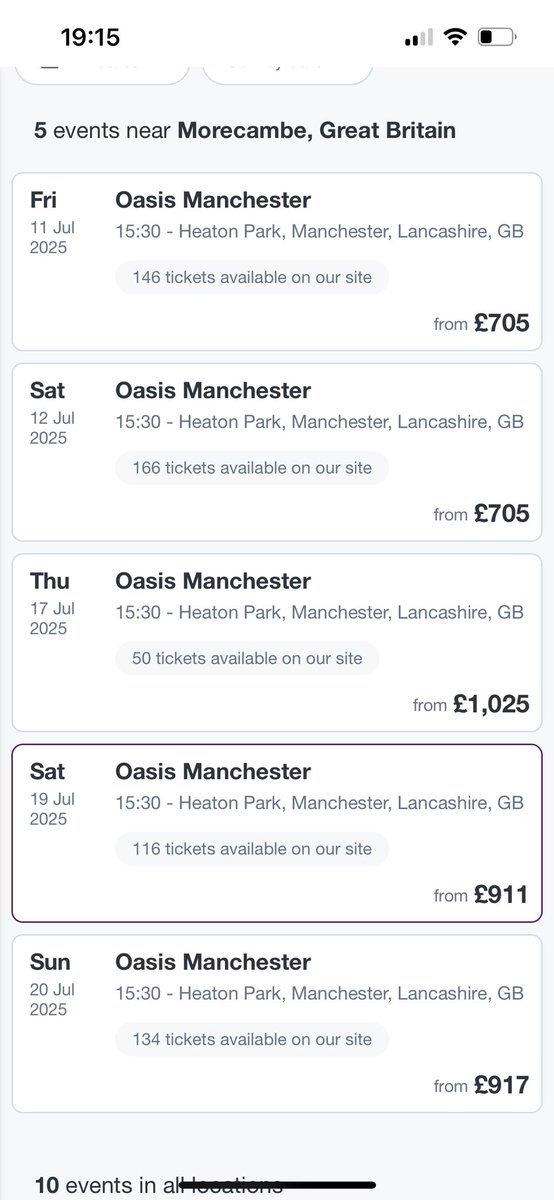Tap the 50 tickets available badge
The height and width of the screenshot is (1200, 554).
247,659
